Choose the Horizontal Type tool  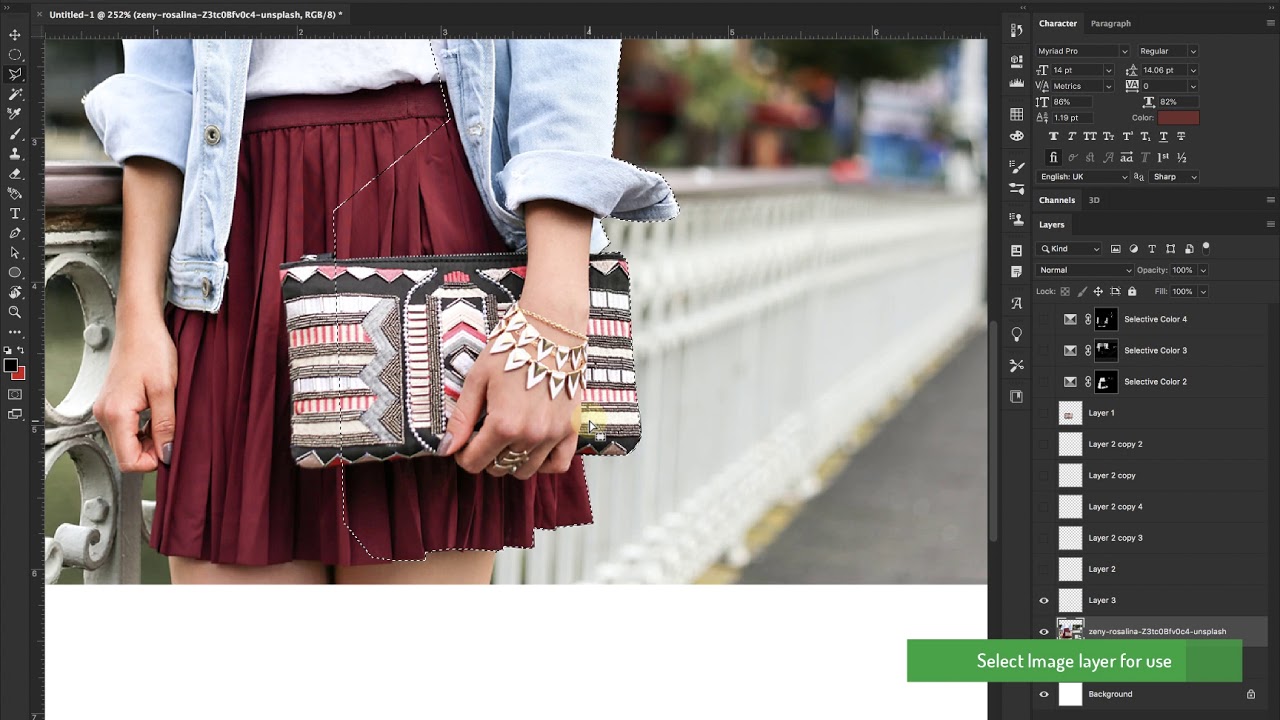[15, 214]
